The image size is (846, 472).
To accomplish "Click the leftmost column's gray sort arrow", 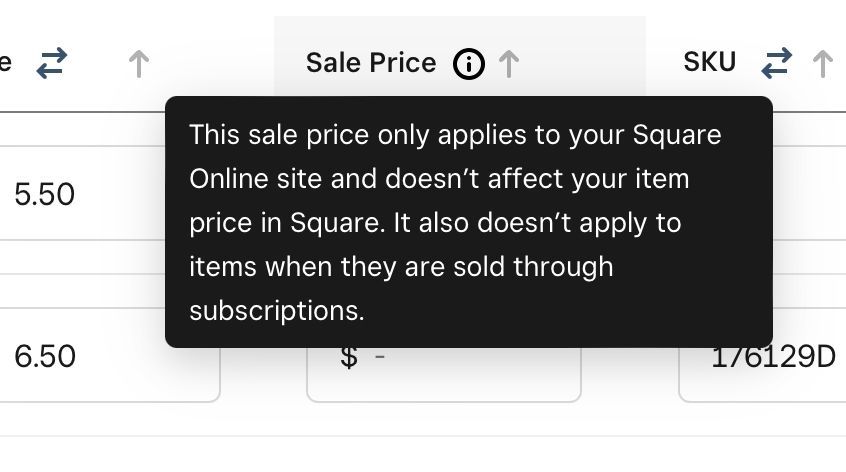I will pyautogui.click(x=139, y=64).
